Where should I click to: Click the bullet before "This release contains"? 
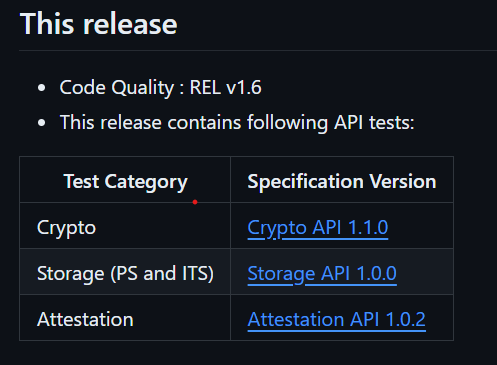(x=42, y=123)
